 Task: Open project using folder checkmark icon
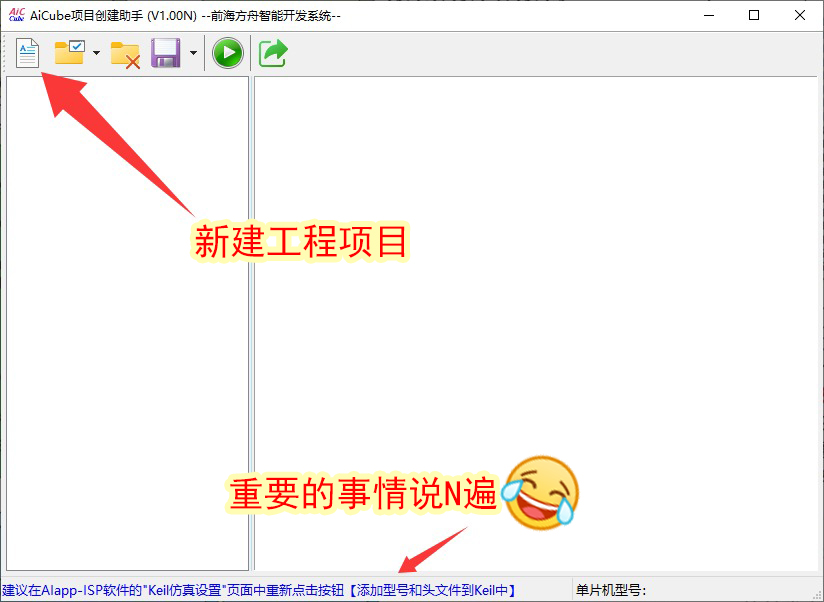[x=69, y=53]
